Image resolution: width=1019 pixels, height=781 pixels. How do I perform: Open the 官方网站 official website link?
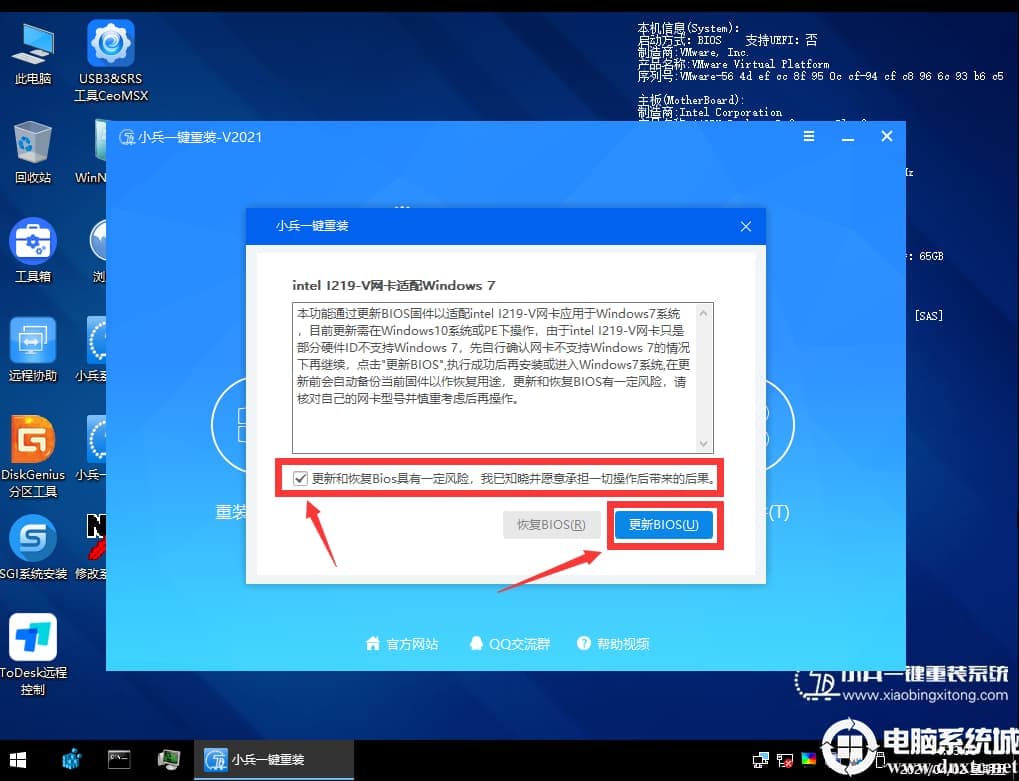pos(403,643)
